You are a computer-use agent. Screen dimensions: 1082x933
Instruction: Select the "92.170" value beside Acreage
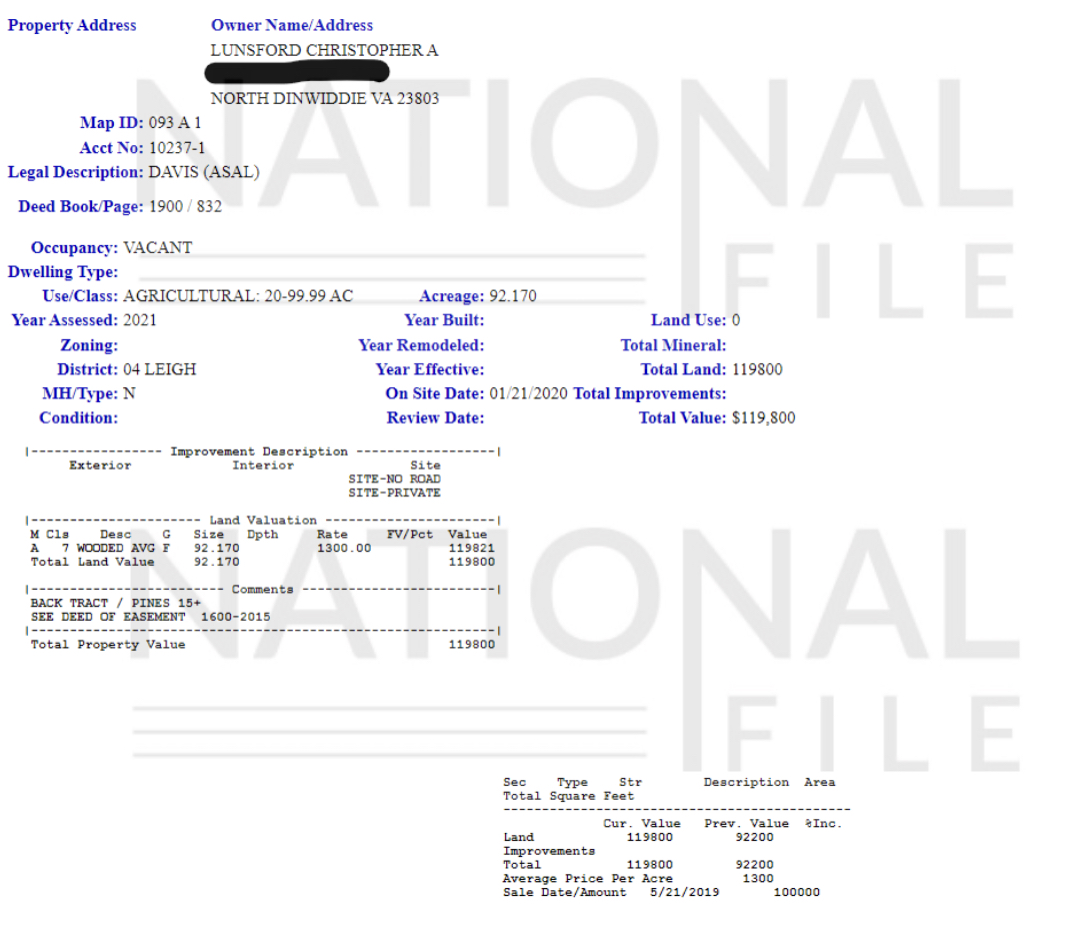pyautogui.click(x=513, y=296)
